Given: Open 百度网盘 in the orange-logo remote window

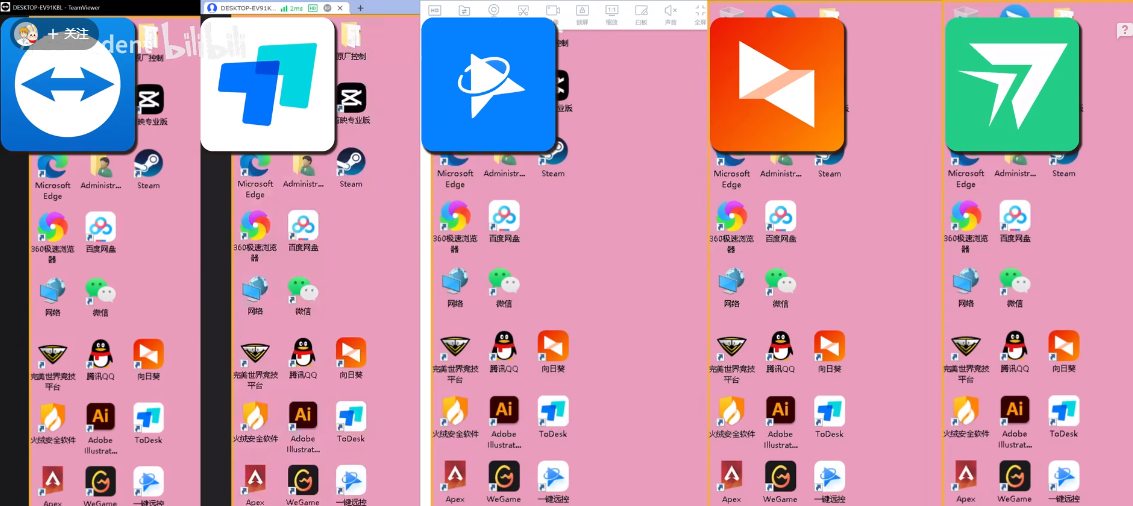Looking at the screenshot, I should (x=780, y=221).
